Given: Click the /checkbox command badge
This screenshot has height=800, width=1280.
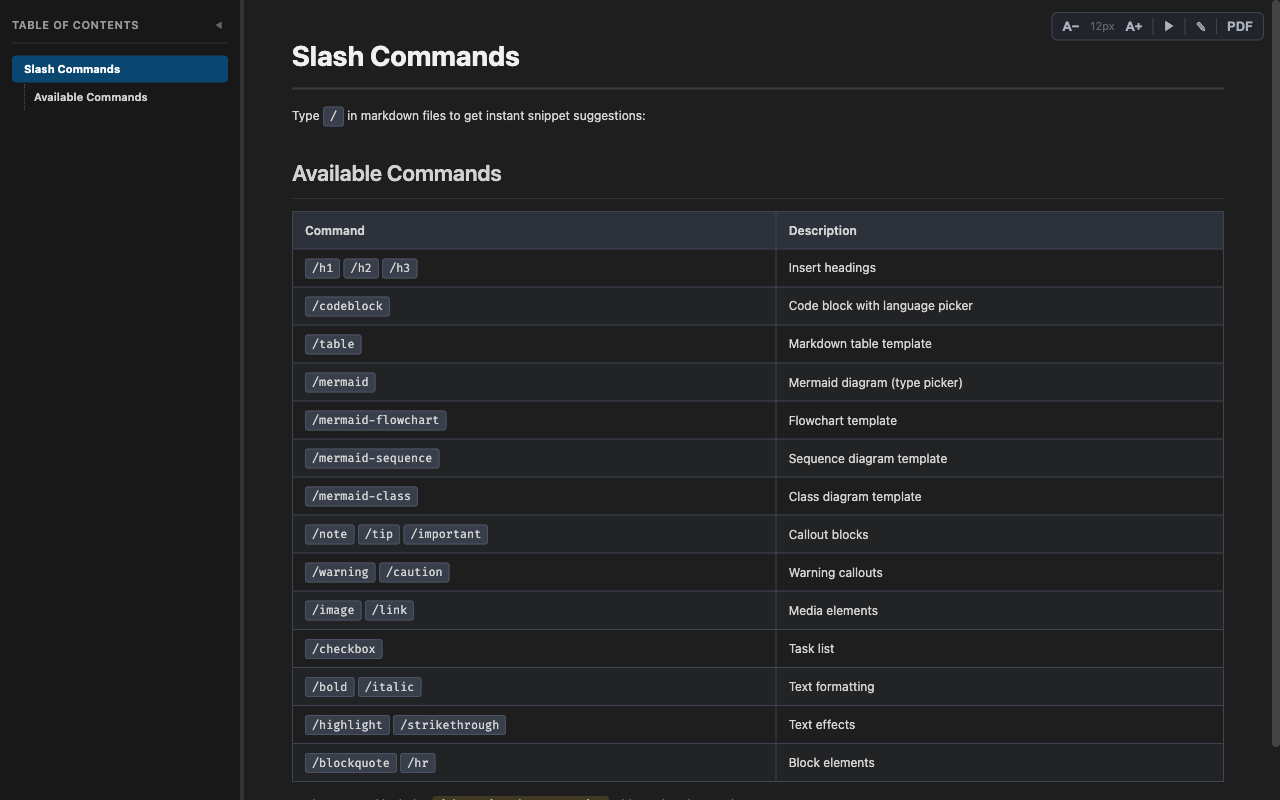Looking at the screenshot, I should coord(344,648).
